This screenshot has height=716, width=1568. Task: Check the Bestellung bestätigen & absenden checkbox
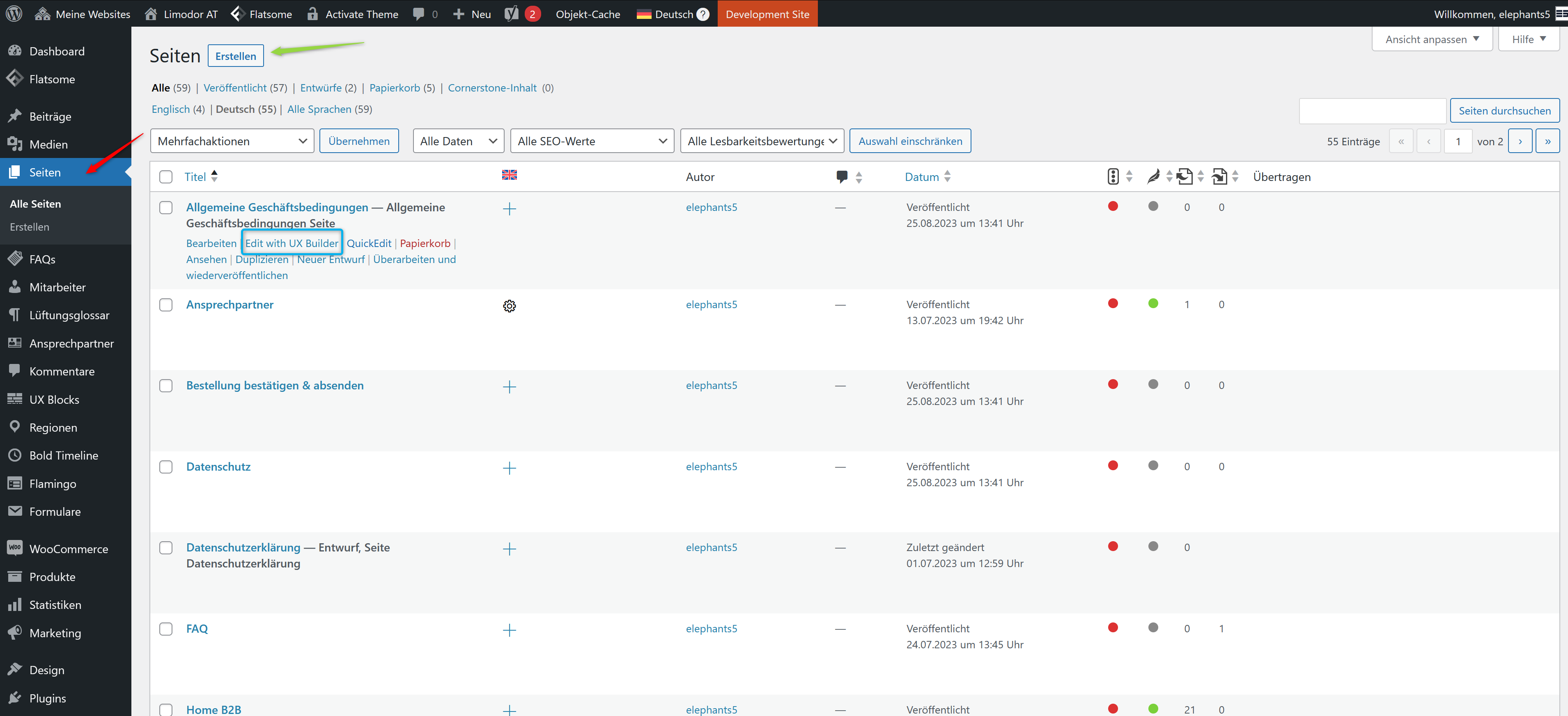pyautogui.click(x=165, y=386)
